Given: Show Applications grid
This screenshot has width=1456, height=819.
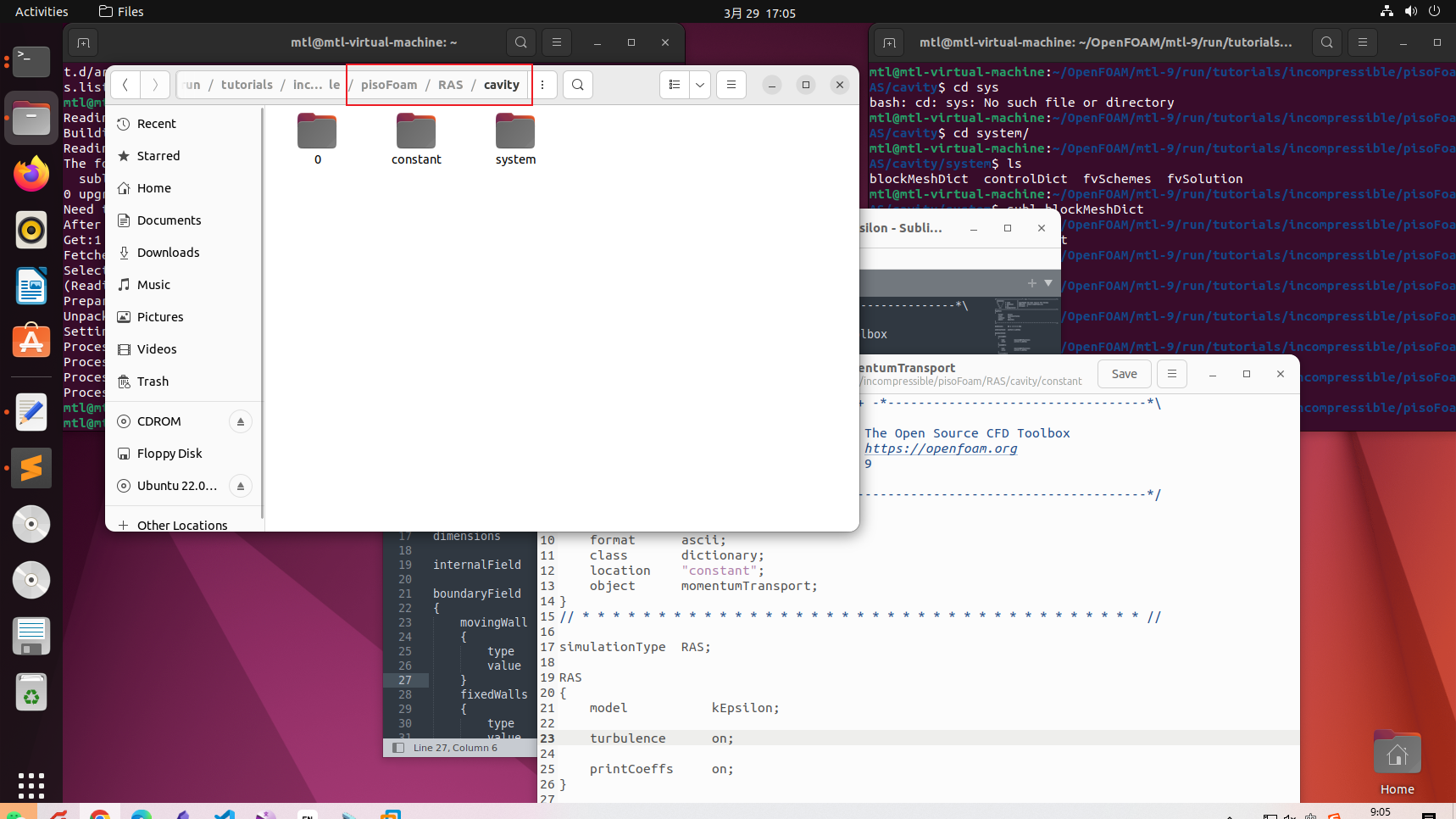Looking at the screenshot, I should click(31, 785).
